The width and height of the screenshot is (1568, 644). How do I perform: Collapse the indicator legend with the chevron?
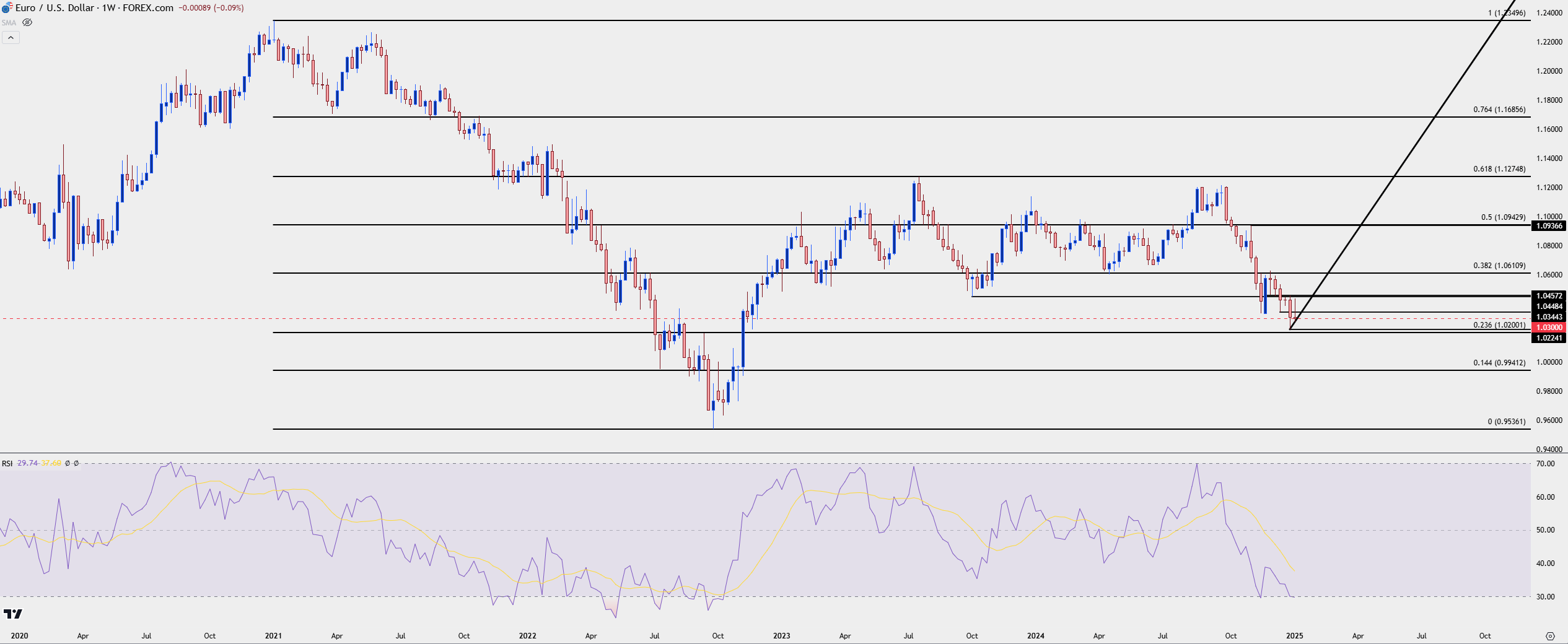[x=11, y=38]
